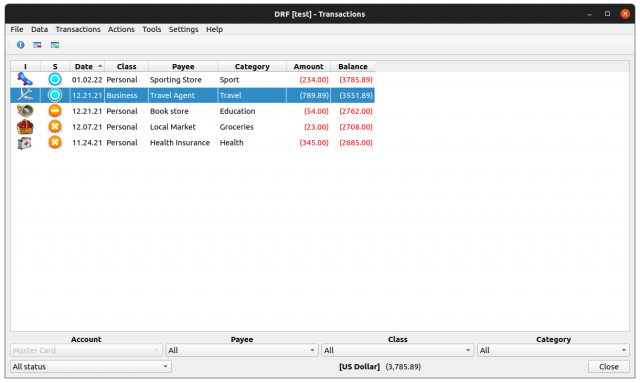
Task: Click the green-arrow card toolbar icon
Action: [55, 45]
